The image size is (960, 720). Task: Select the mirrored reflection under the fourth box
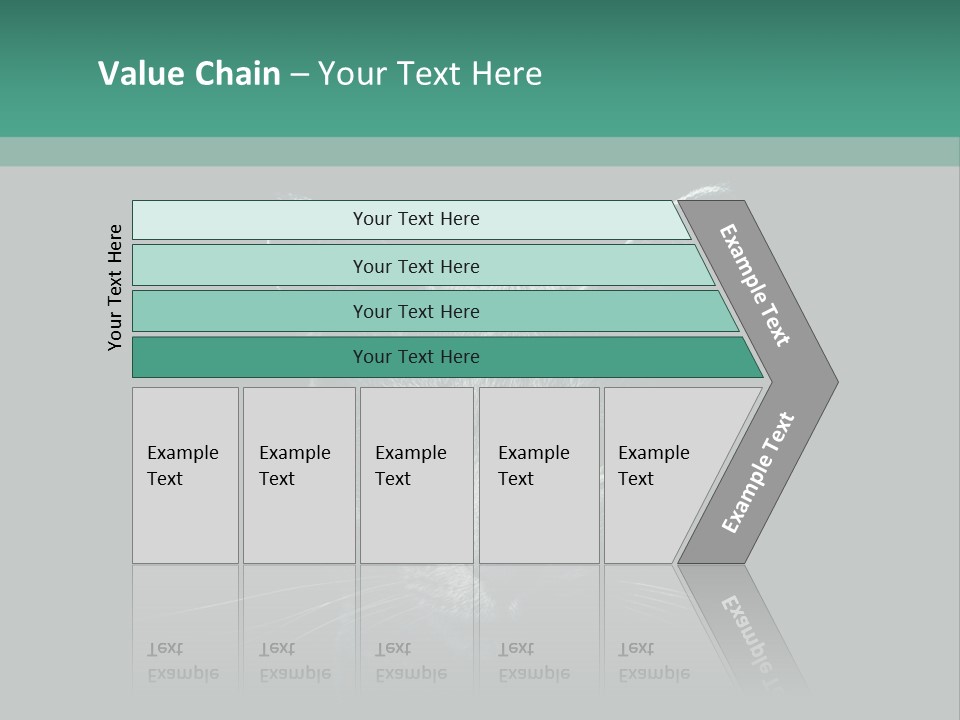click(x=538, y=640)
